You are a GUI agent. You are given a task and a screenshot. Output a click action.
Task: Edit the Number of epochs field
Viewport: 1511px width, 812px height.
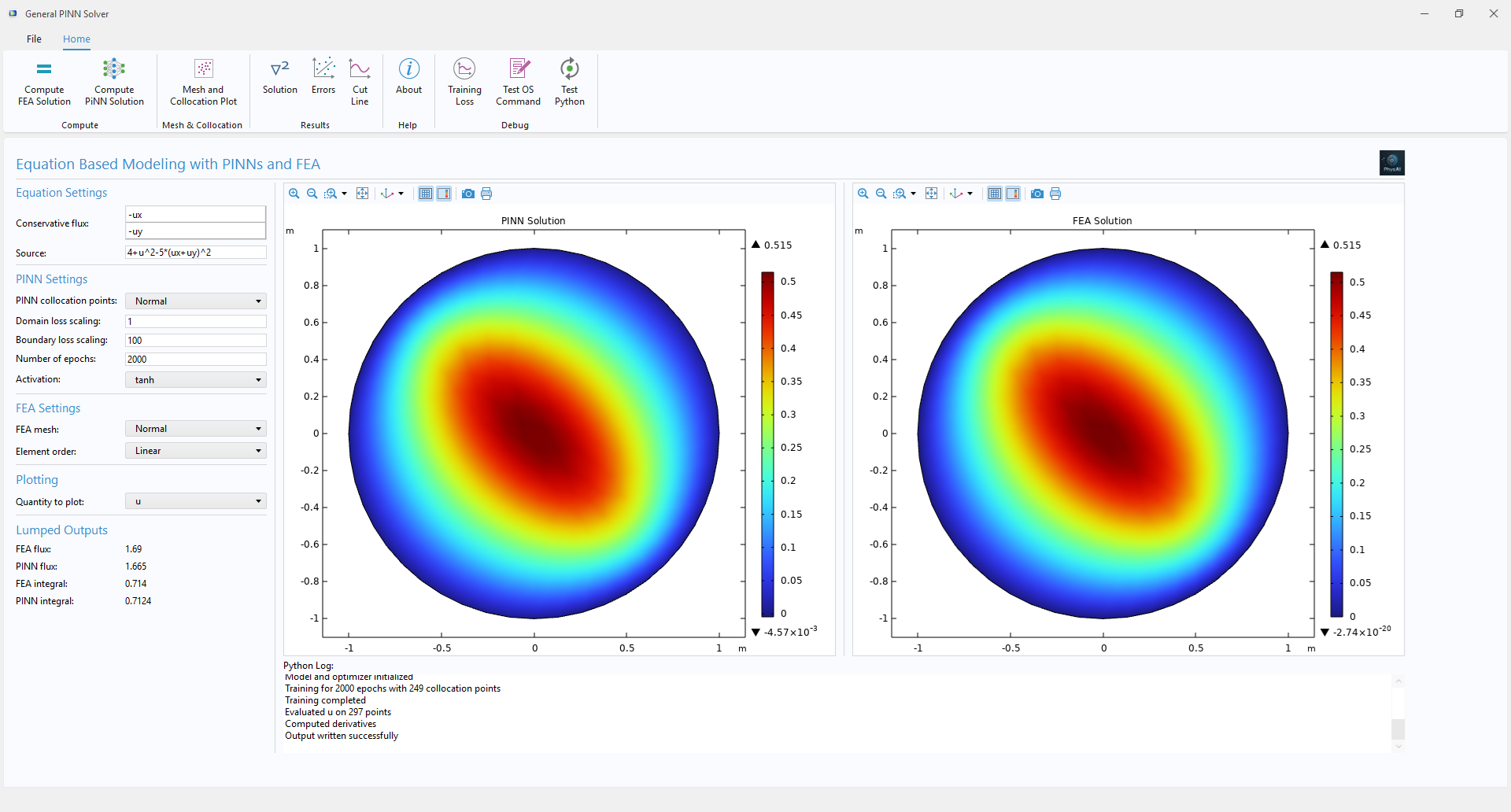194,359
